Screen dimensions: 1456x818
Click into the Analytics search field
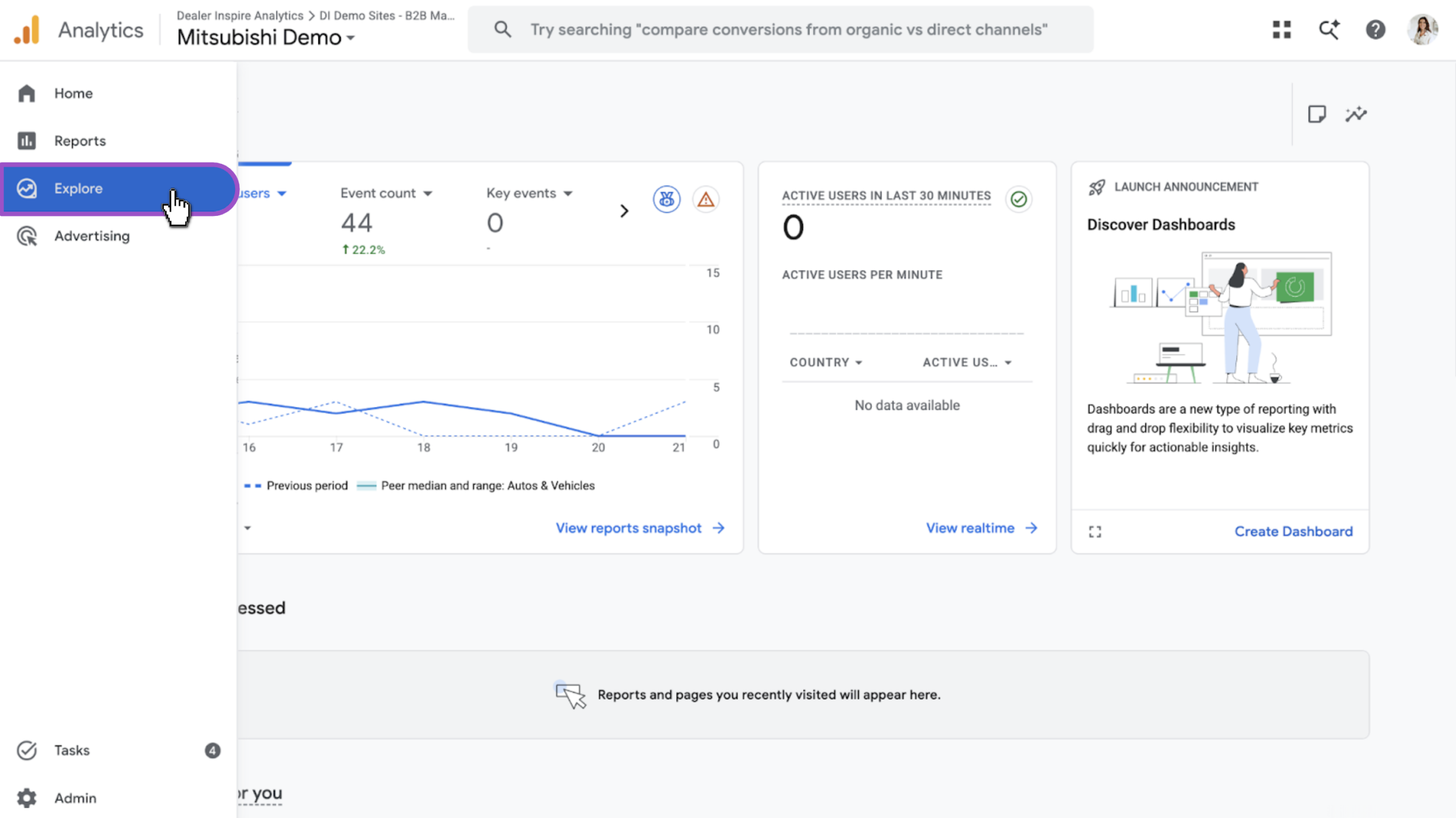pos(780,30)
